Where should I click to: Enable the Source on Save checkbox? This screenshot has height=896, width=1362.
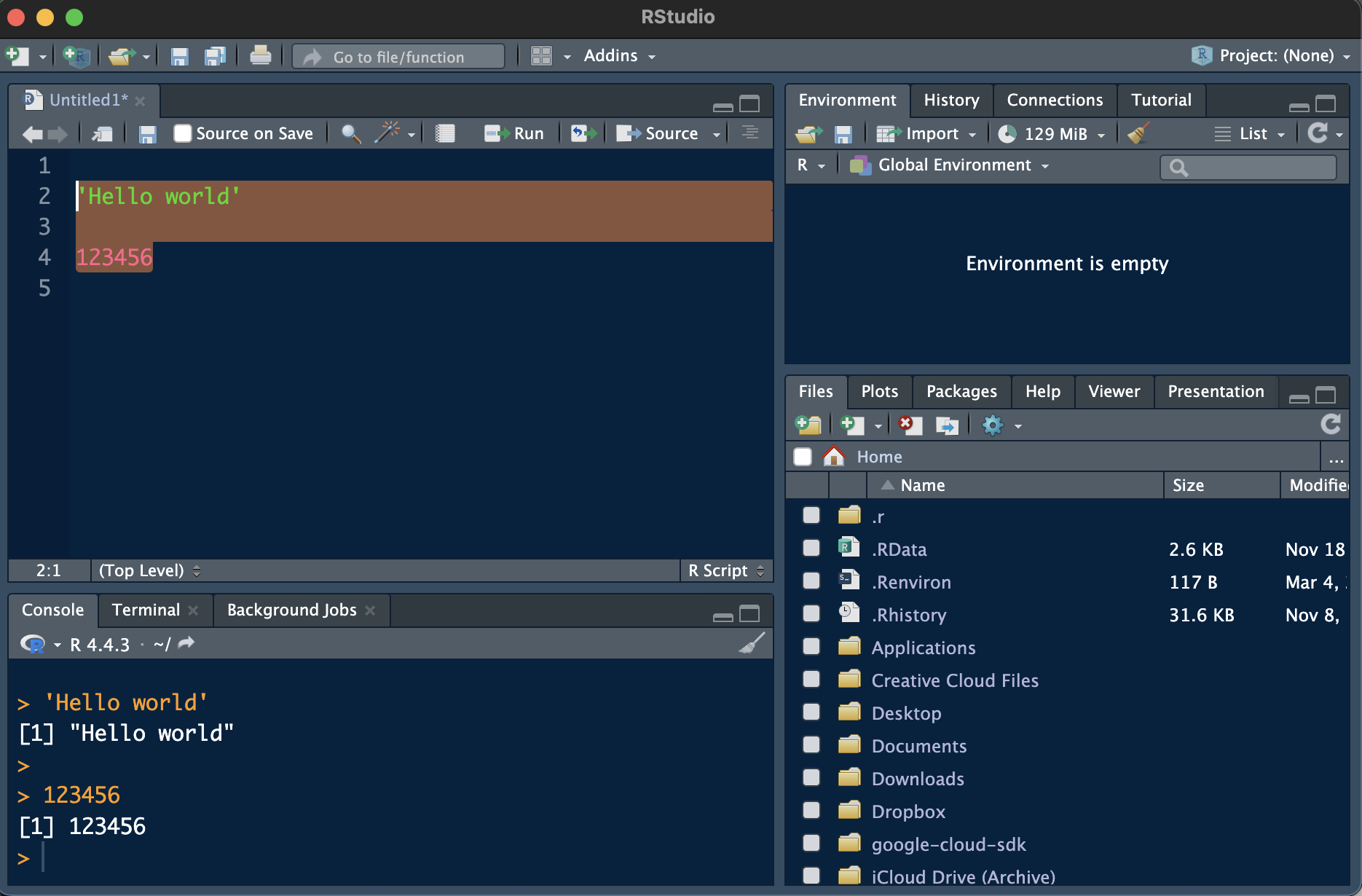coord(183,133)
